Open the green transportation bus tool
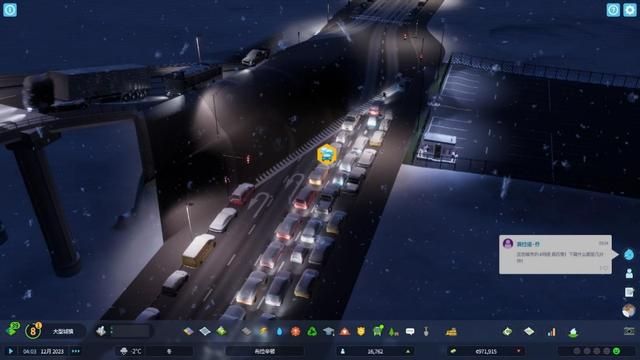The image size is (640, 360). point(378,330)
